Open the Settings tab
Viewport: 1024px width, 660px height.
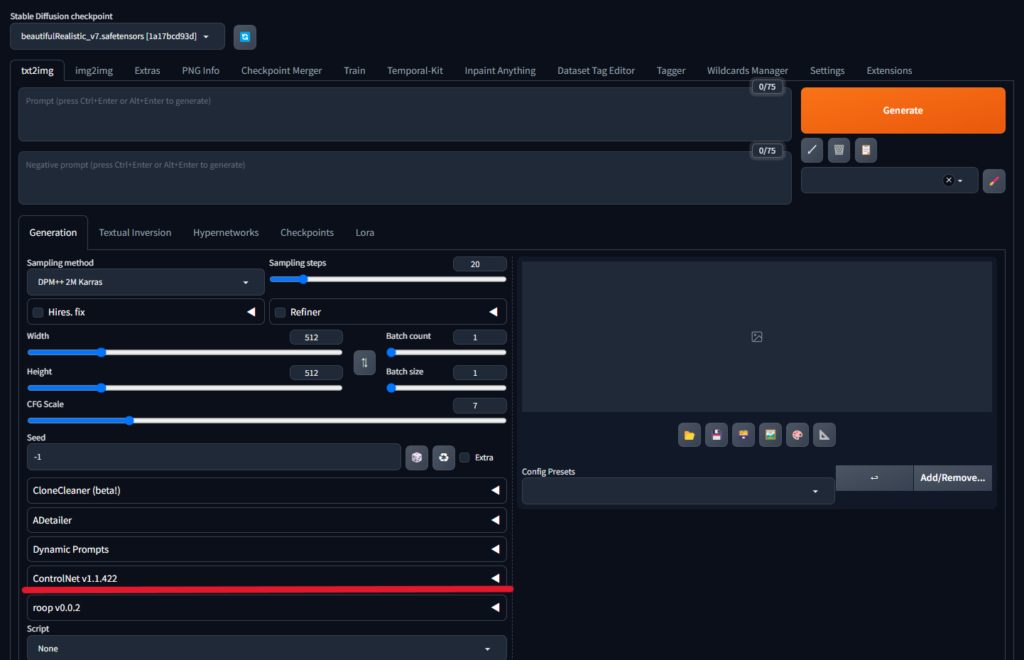click(x=827, y=71)
